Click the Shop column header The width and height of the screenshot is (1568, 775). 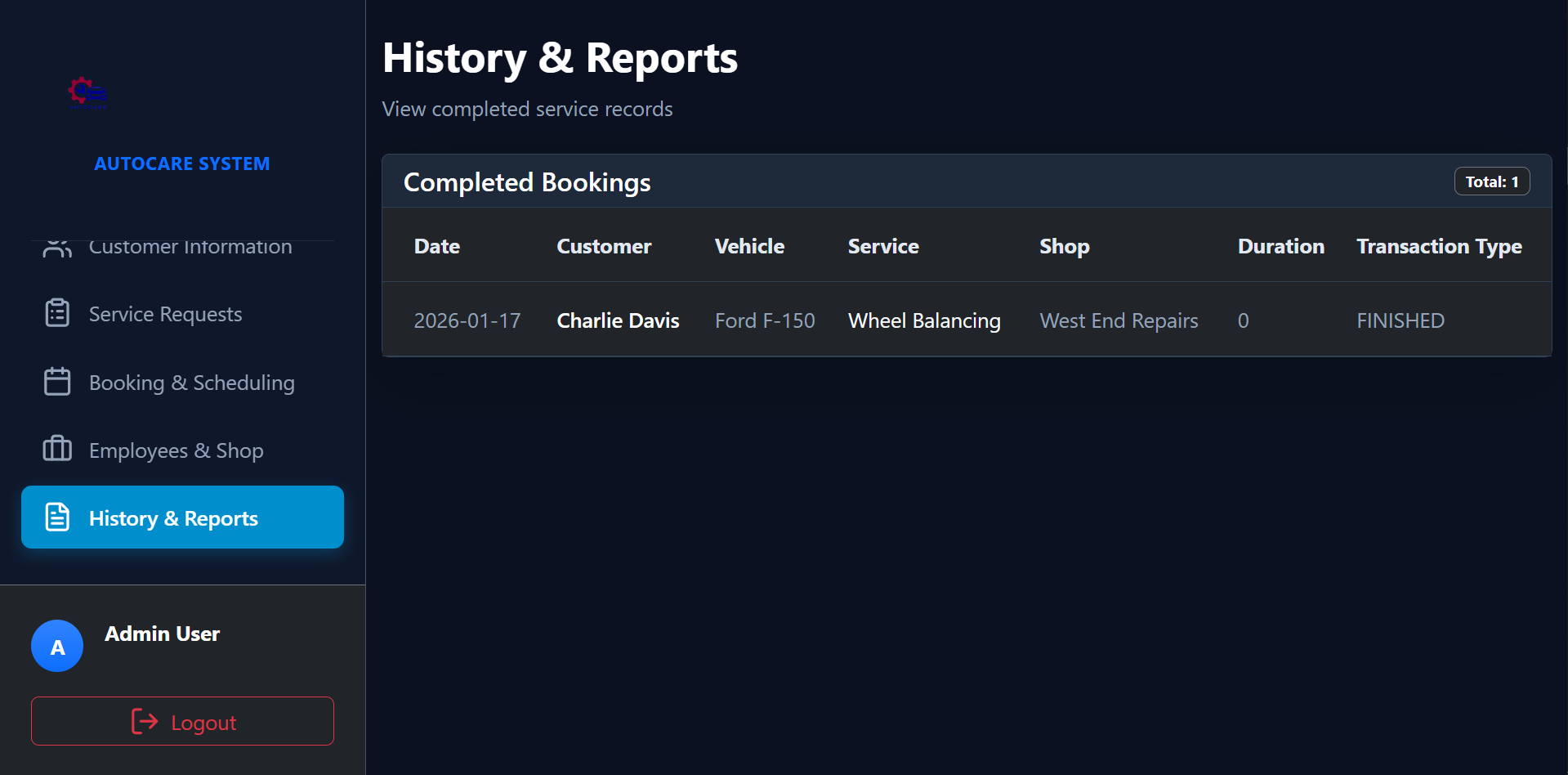[x=1065, y=246]
